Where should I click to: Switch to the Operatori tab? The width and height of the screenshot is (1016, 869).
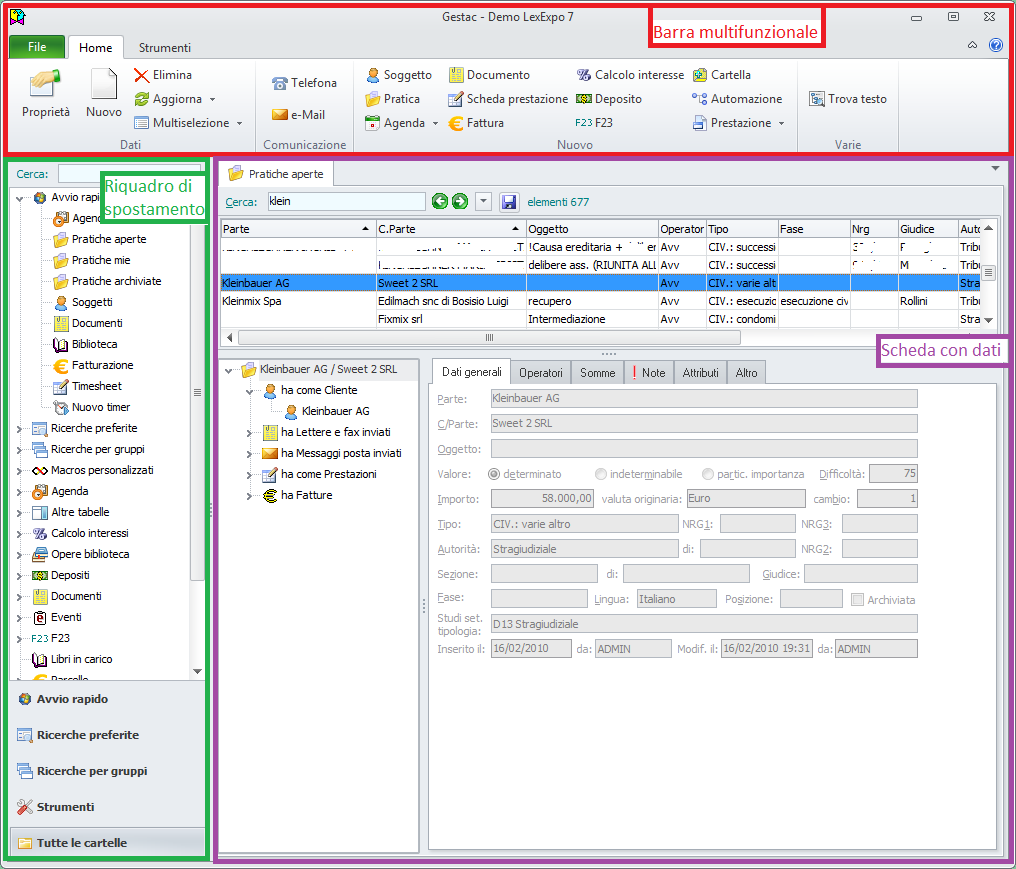541,373
